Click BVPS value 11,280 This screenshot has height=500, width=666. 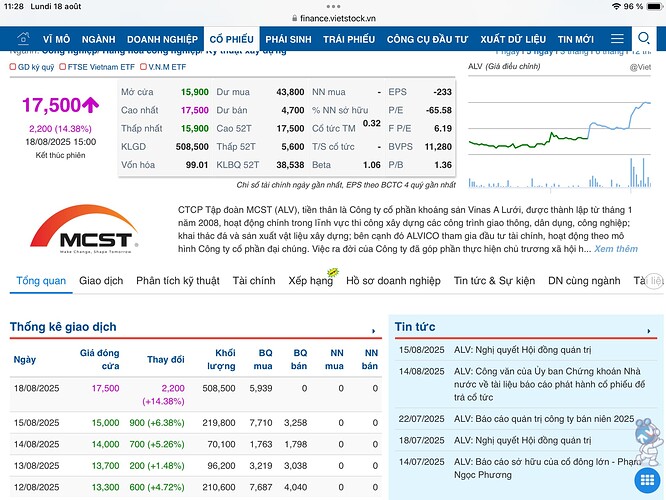coord(438,147)
